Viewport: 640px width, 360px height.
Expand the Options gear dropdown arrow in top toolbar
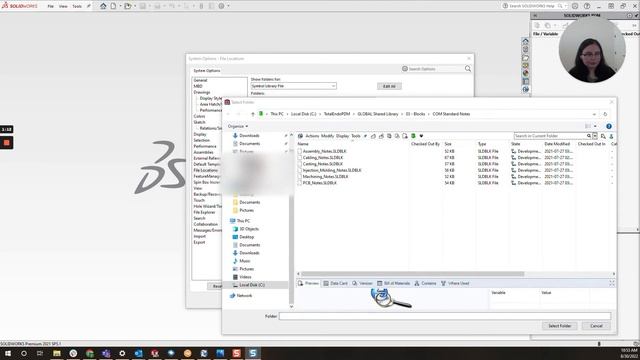click(228, 6)
